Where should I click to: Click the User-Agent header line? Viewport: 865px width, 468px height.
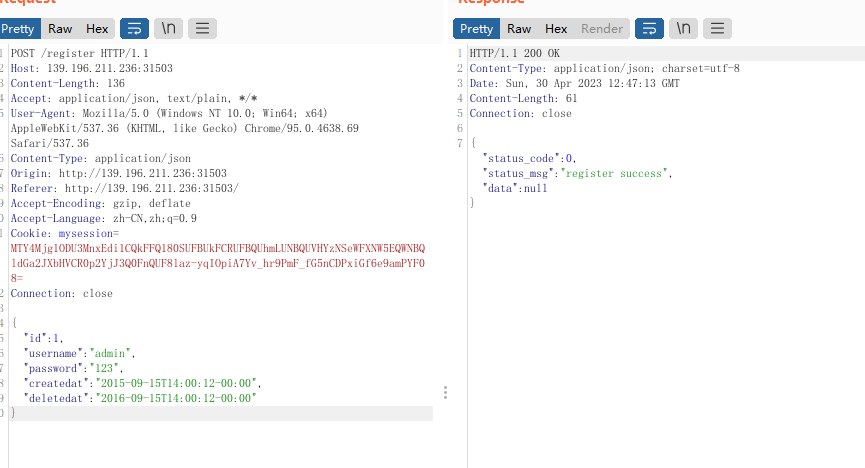tap(185, 128)
